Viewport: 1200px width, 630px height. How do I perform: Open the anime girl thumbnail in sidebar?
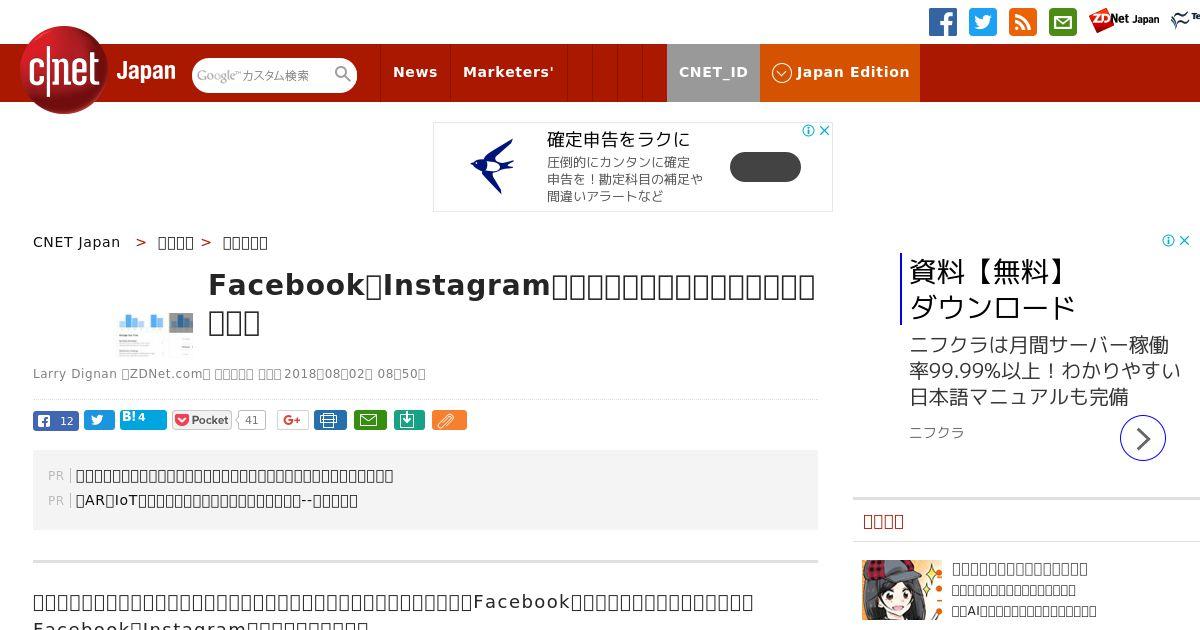(x=902, y=590)
